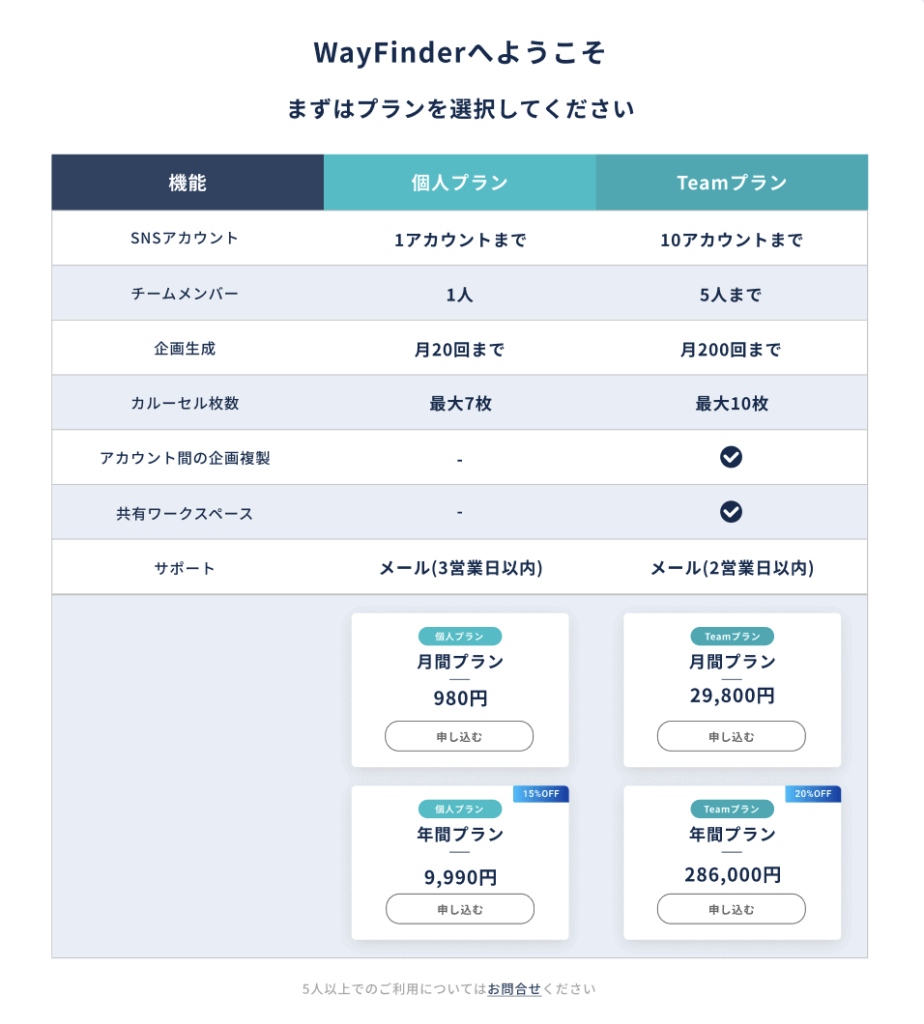Click the 20%OFF discount badge
Screen dimensions: 924x1024
point(813,794)
